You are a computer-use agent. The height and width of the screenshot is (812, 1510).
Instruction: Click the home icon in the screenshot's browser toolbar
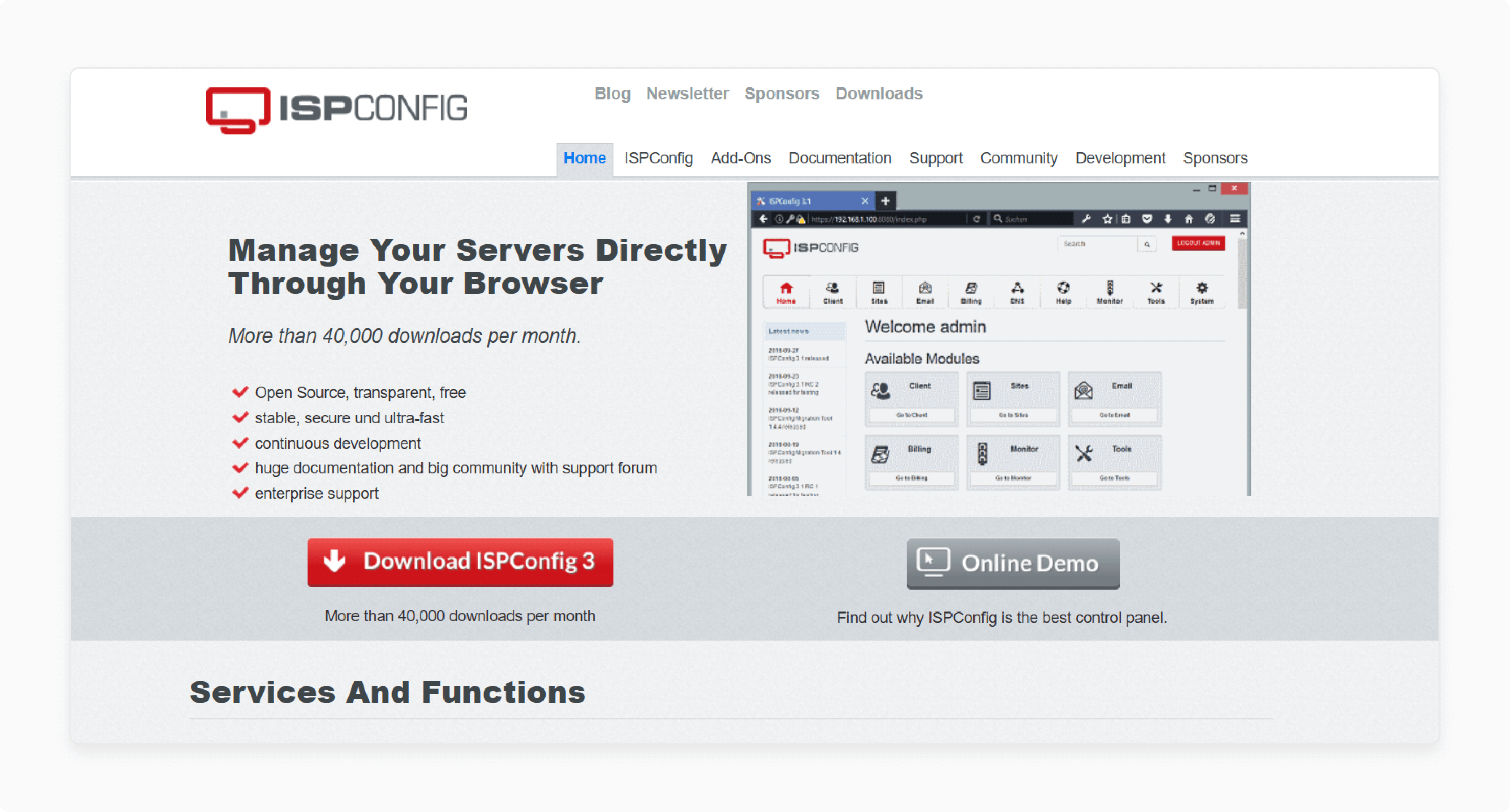pyautogui.click(x=1188, y=219)
